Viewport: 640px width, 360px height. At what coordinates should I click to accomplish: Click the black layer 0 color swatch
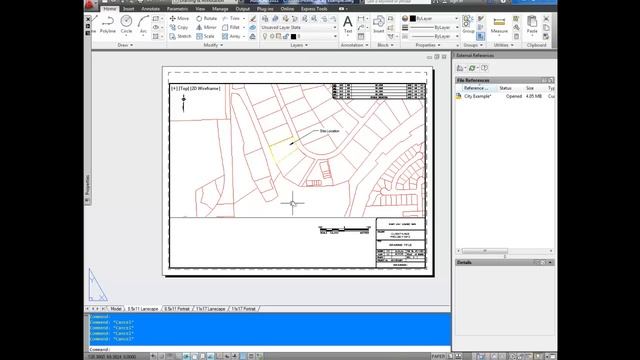point(293,36)
